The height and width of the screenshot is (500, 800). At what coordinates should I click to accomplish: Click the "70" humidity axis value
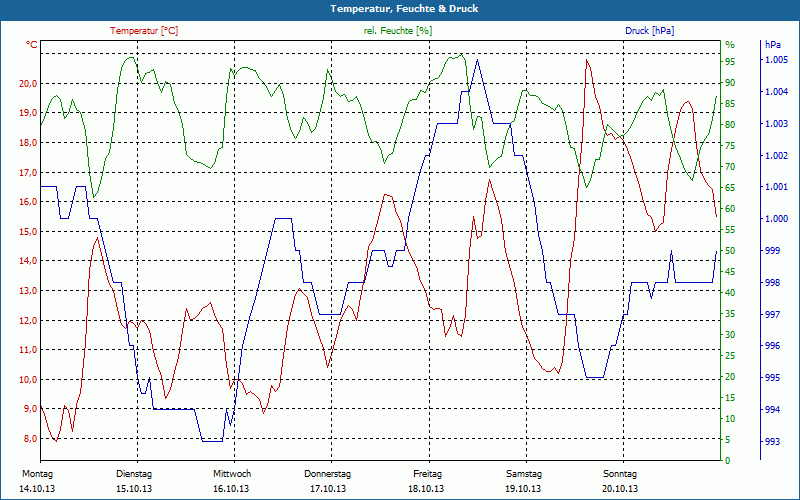tap(730, 166)
